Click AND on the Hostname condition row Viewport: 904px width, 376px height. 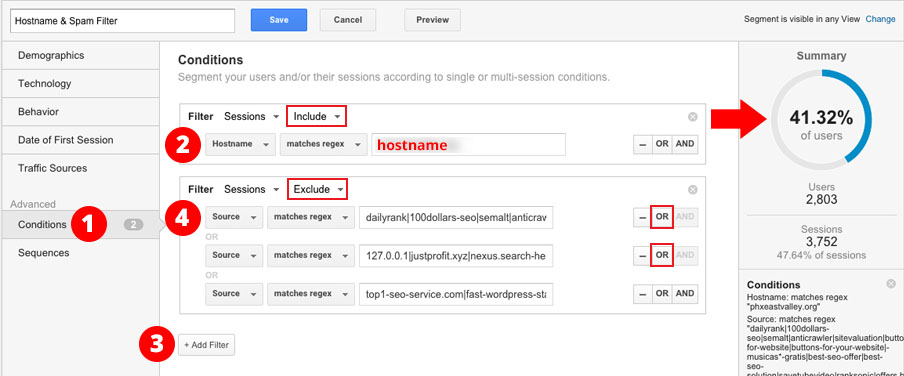pyautogui.click(x=684, y=144)
